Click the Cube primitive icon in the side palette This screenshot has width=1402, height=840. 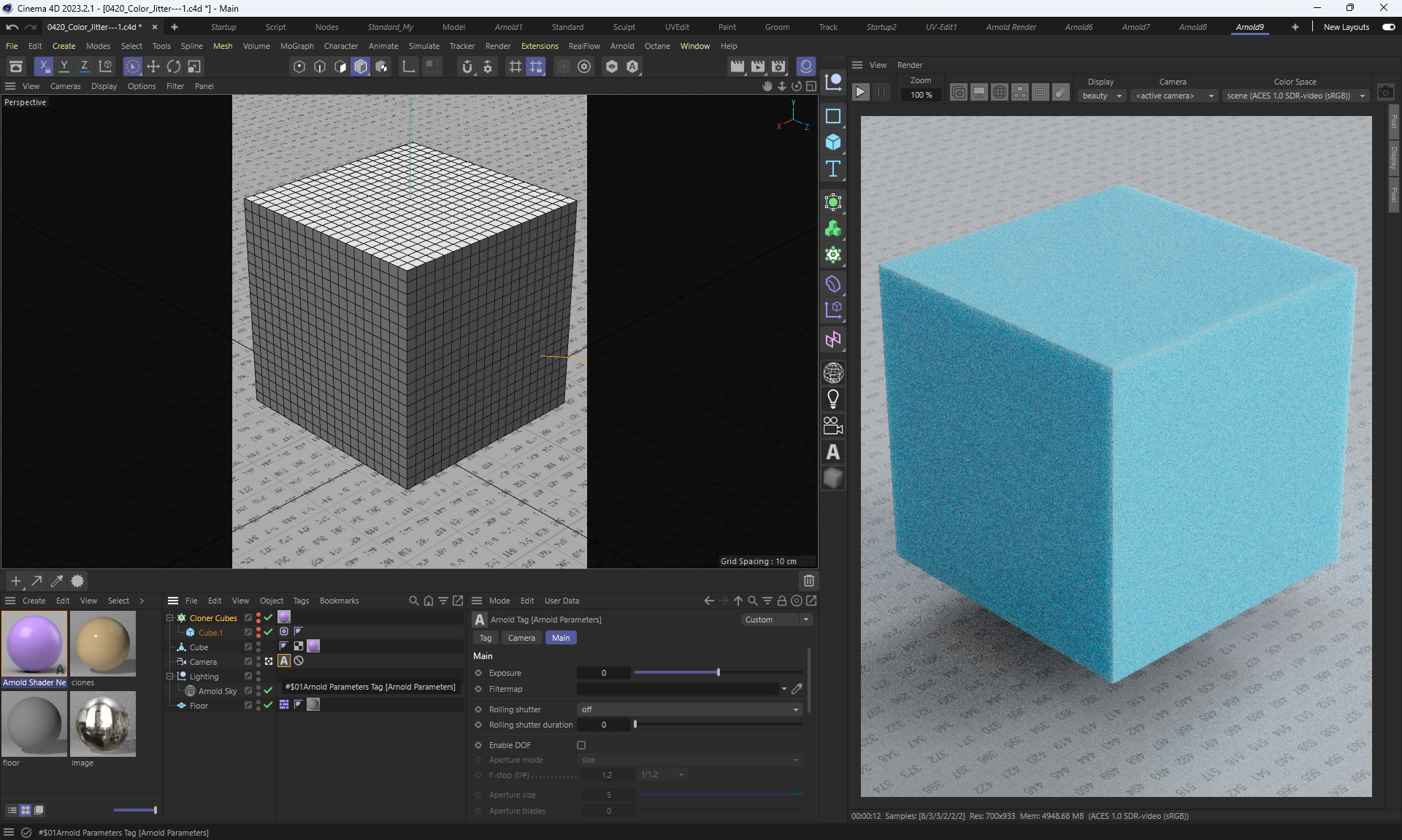(832, 142)
